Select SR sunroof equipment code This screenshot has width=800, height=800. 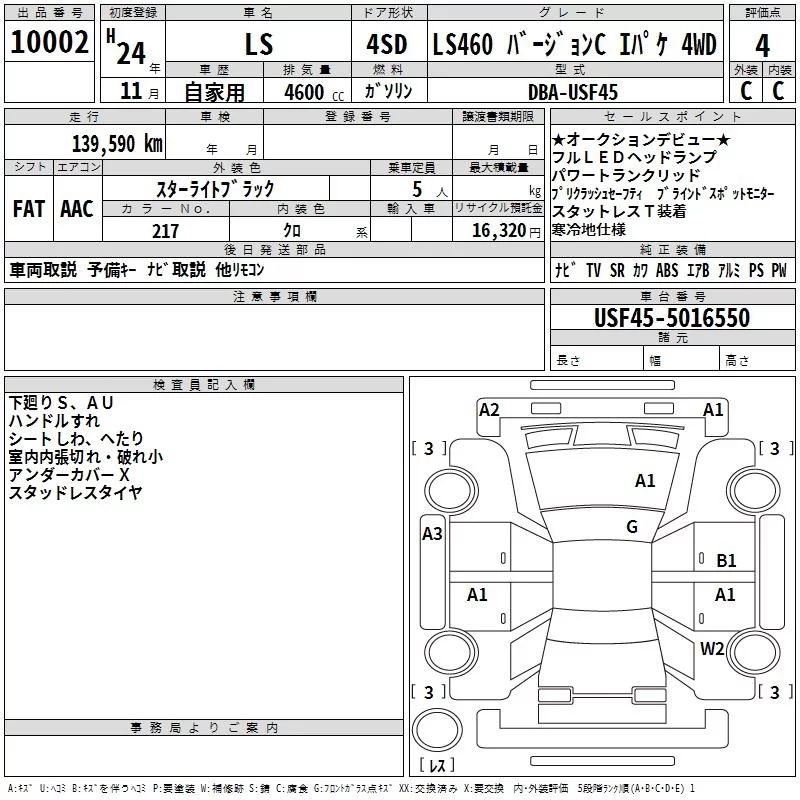[617, 270]
